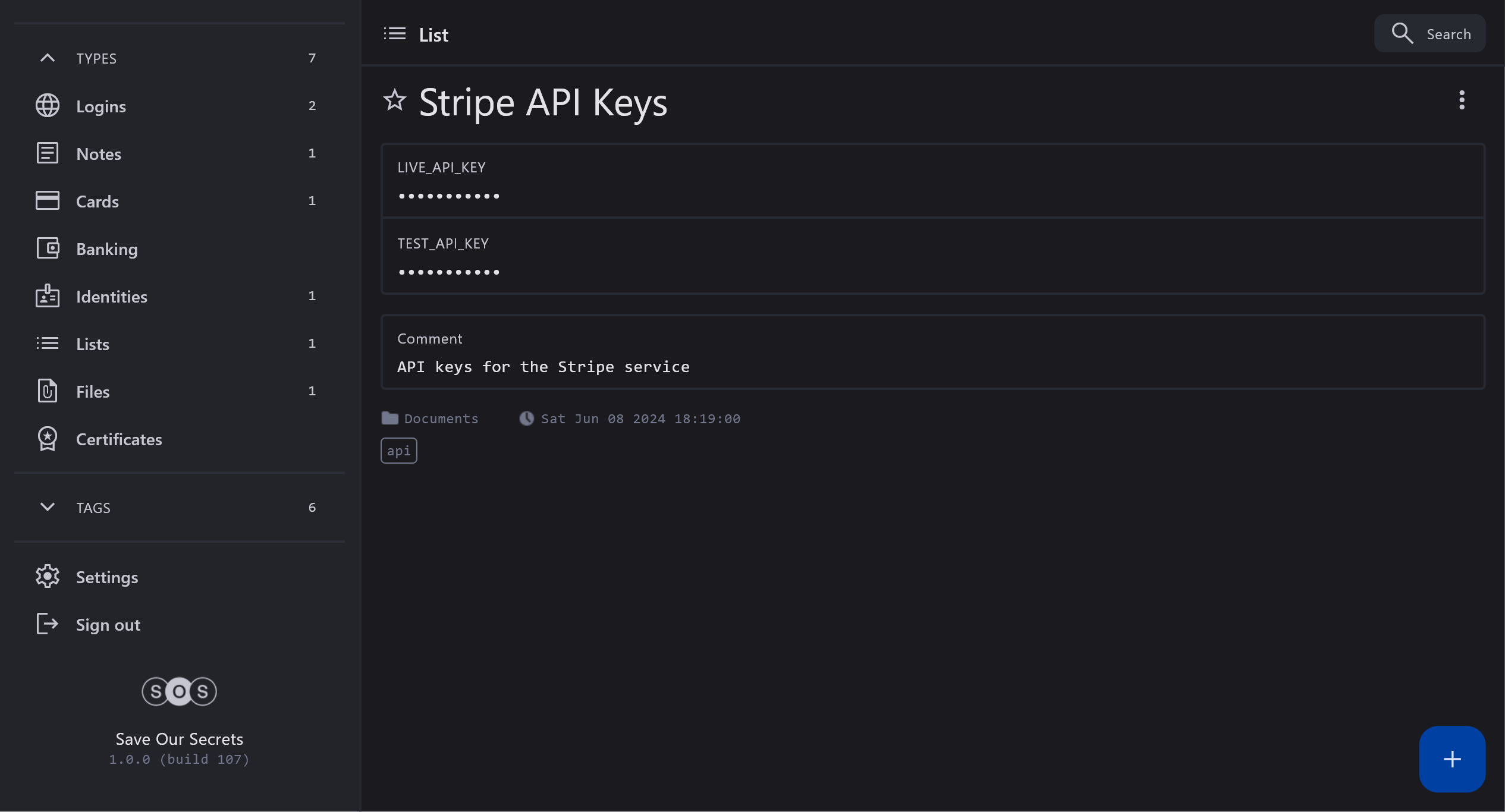Open the Lists category

(93, 344)
